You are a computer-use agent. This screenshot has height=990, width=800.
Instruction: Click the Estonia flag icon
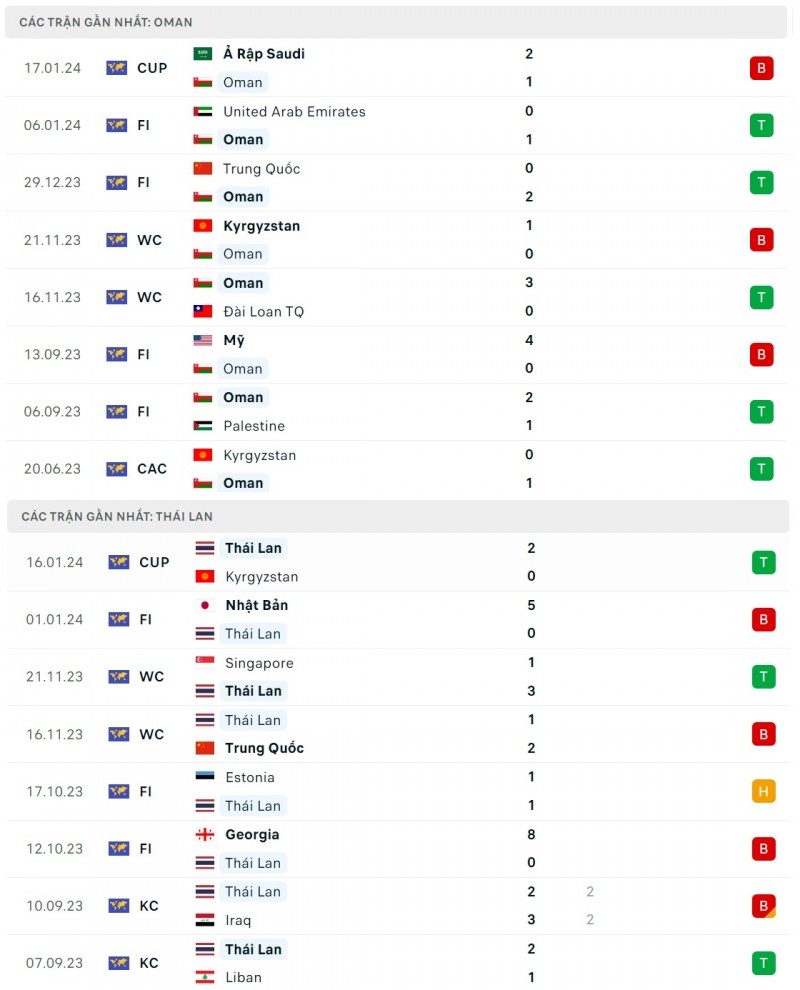click(205, 777)
